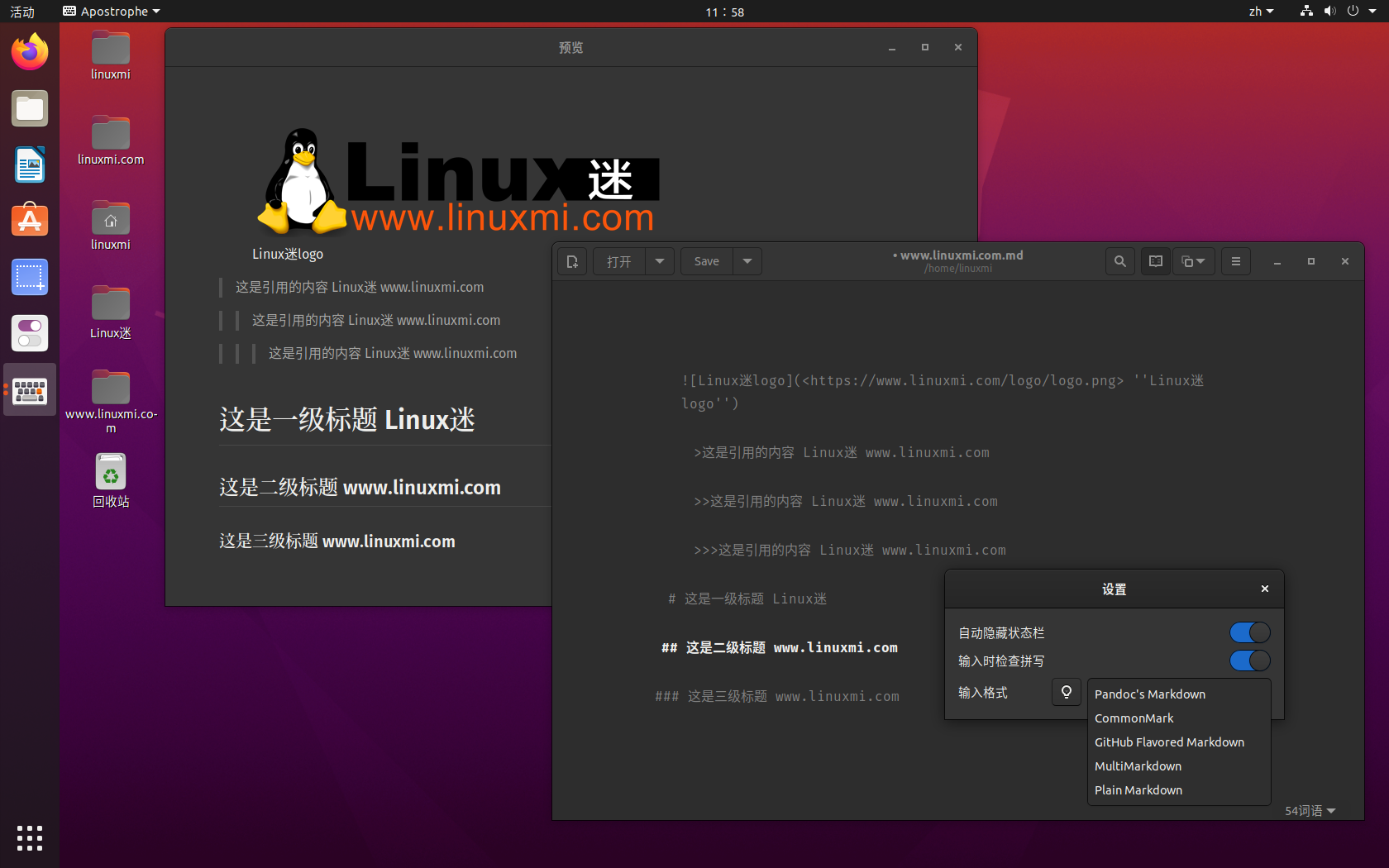Select the Linux迷 desktop folder
1389x868 pixels.
[x=111, y=312]
